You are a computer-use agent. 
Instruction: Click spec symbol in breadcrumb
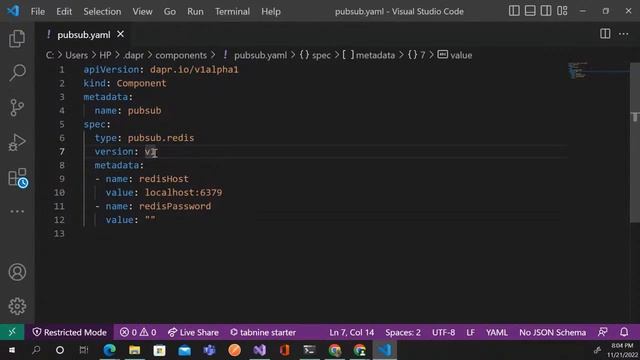321,55
